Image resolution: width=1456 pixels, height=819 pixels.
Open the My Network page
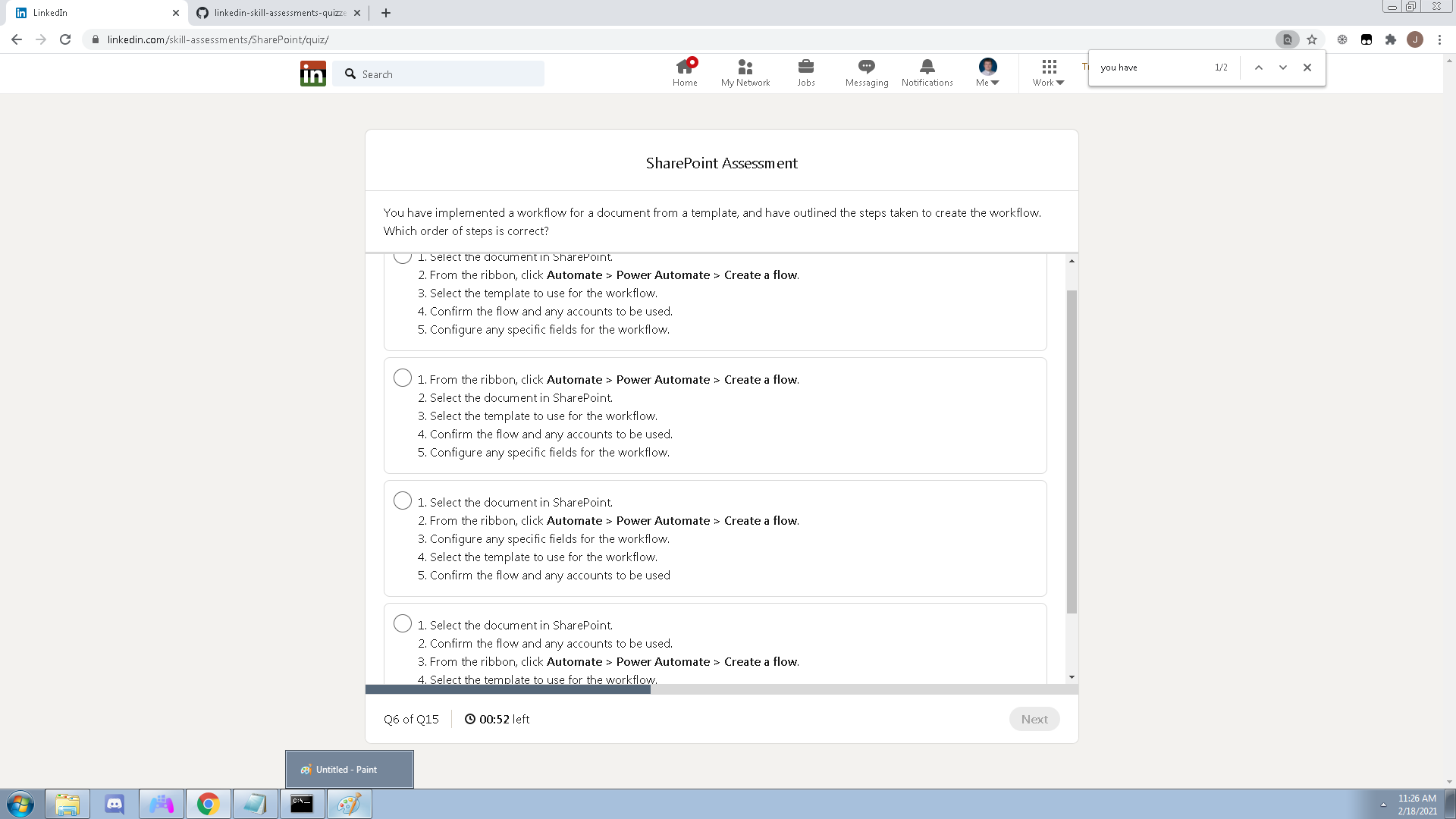[745, 73]
